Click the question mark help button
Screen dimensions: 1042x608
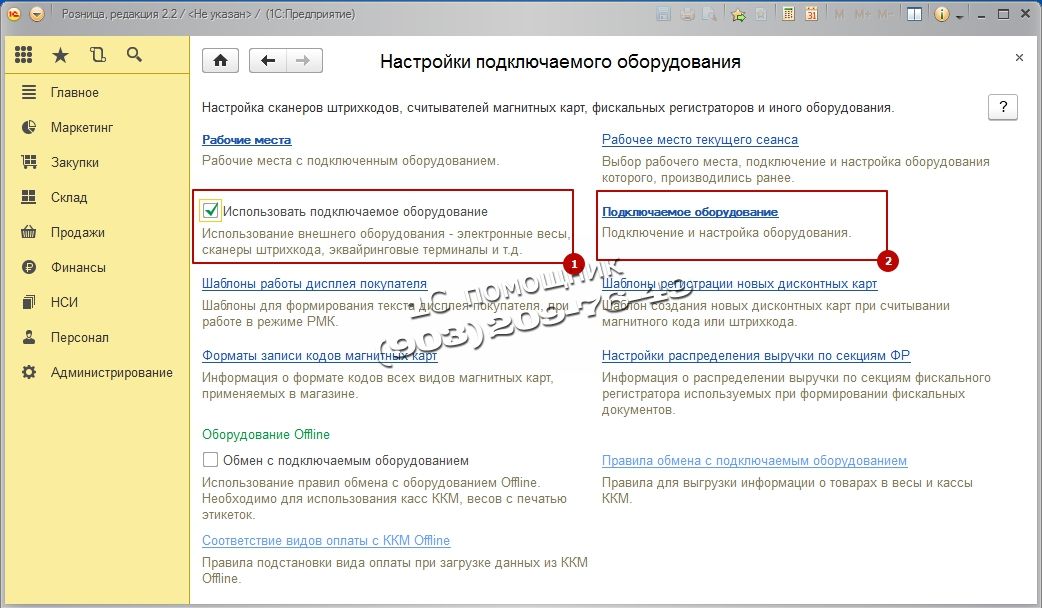tap(1002, 108)
